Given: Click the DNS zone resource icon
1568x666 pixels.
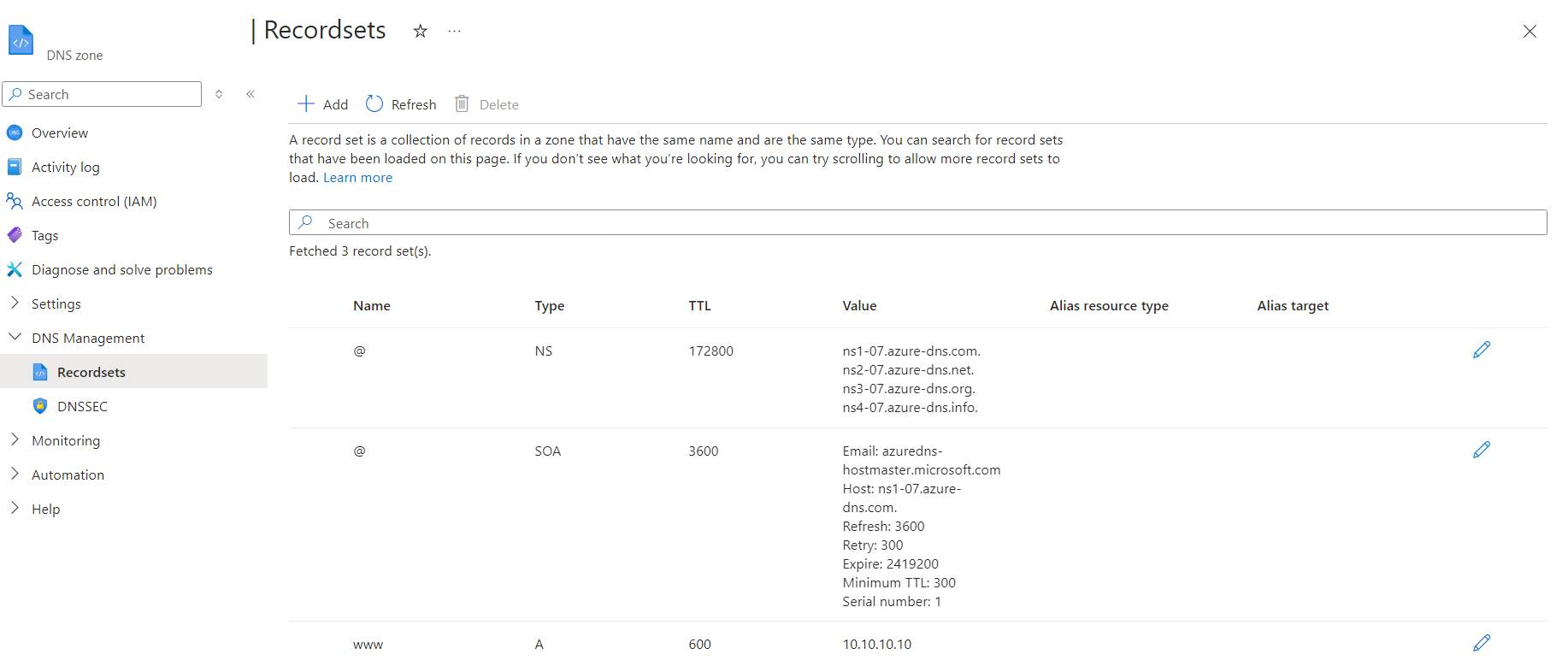Looking at the screenshot, I should (21, 40).
